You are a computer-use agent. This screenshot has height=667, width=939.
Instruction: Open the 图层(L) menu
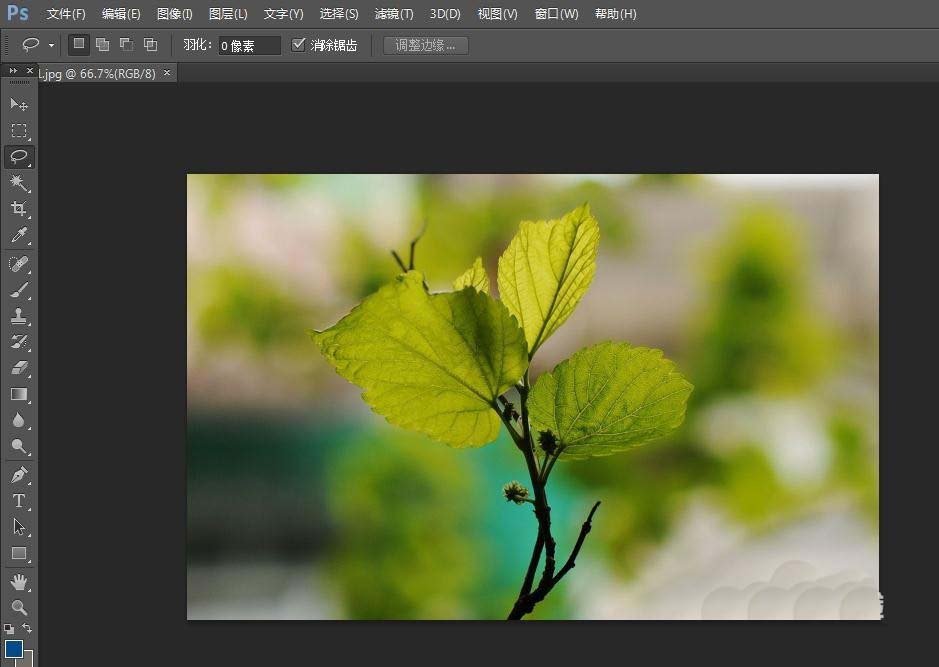[x=228, y=14]
